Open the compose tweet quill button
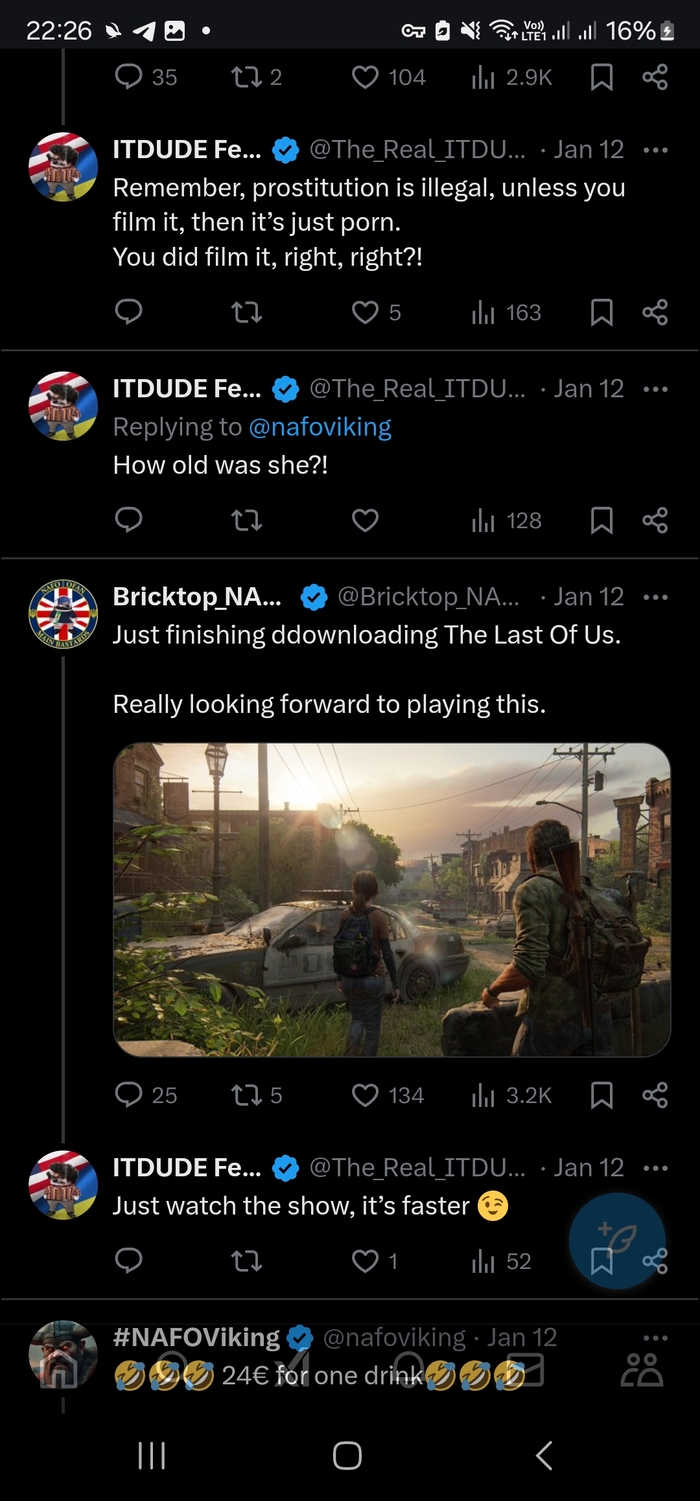The image size is (700, 1501). (x=618, y=1239)
